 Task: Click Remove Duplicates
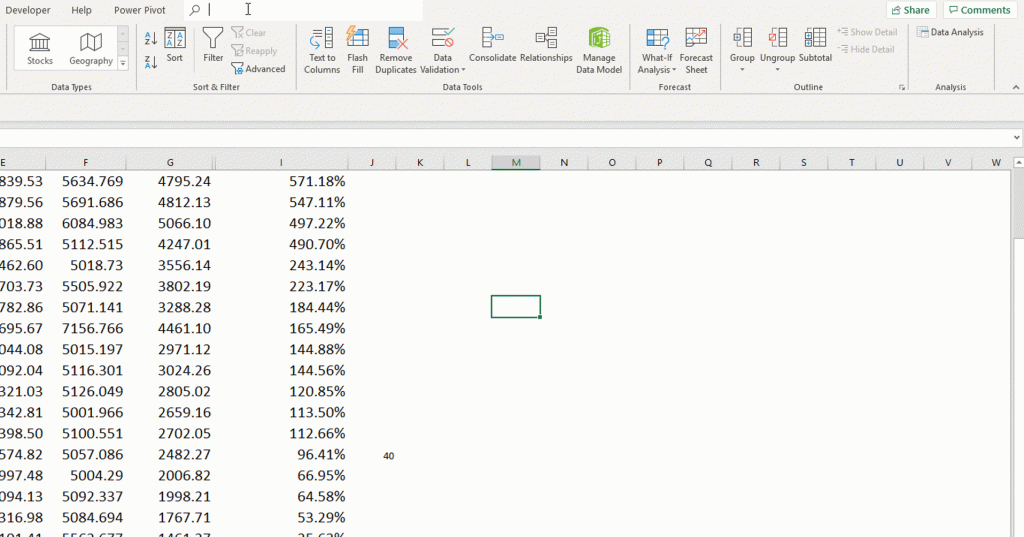[x=396, y=51]
